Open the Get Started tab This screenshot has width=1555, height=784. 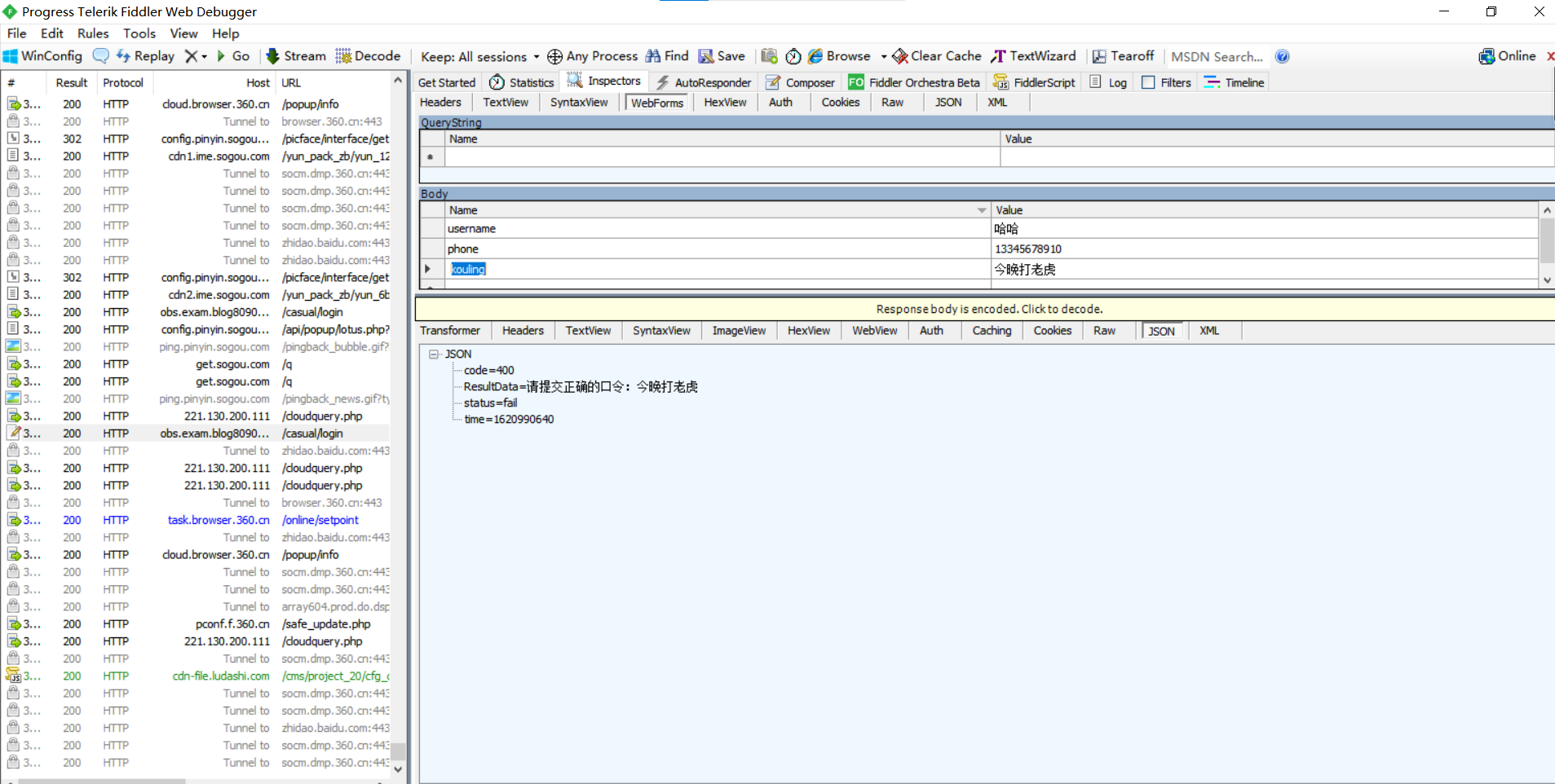pos(446,82)
